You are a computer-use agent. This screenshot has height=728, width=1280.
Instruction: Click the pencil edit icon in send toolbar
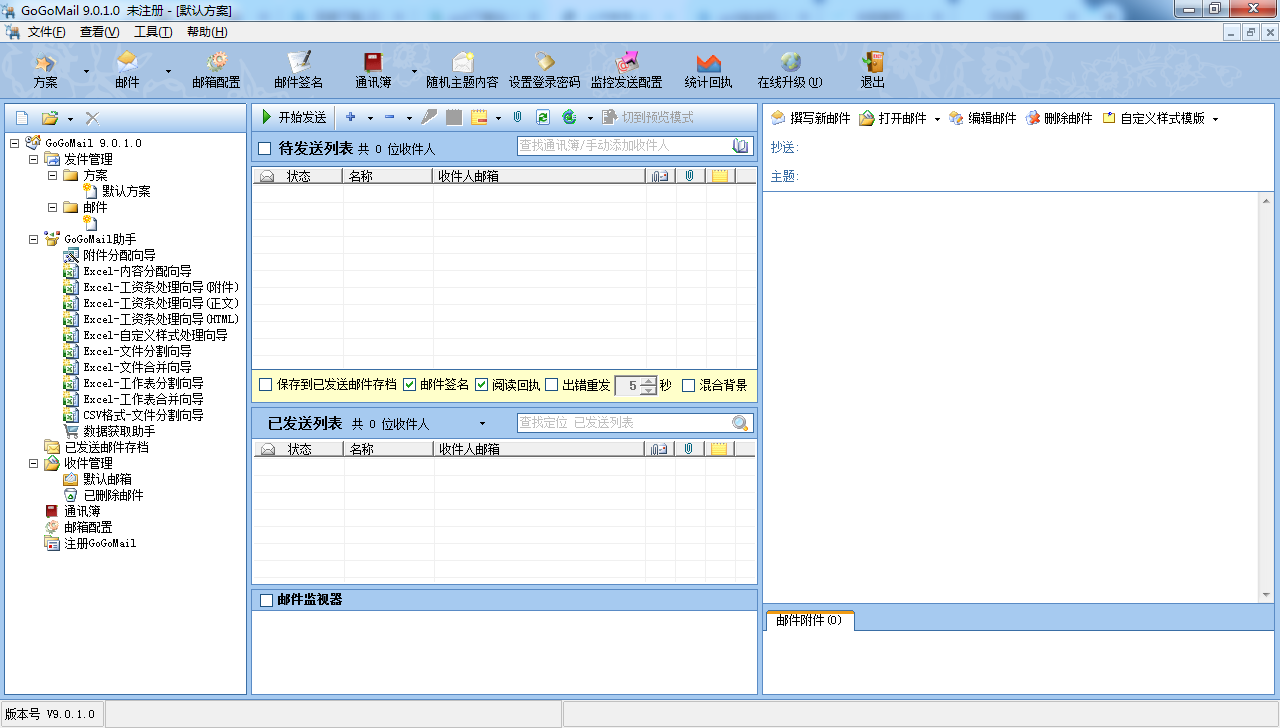click(429, 117)
